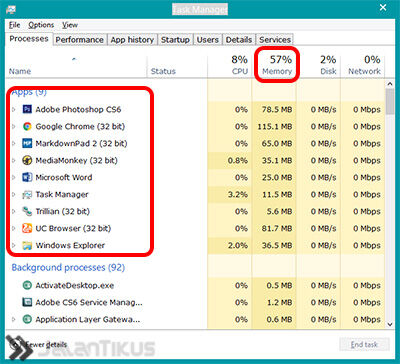Expand the Microsoft Word row
This screenshot has height=364, width=400.
tap(14, 177)
